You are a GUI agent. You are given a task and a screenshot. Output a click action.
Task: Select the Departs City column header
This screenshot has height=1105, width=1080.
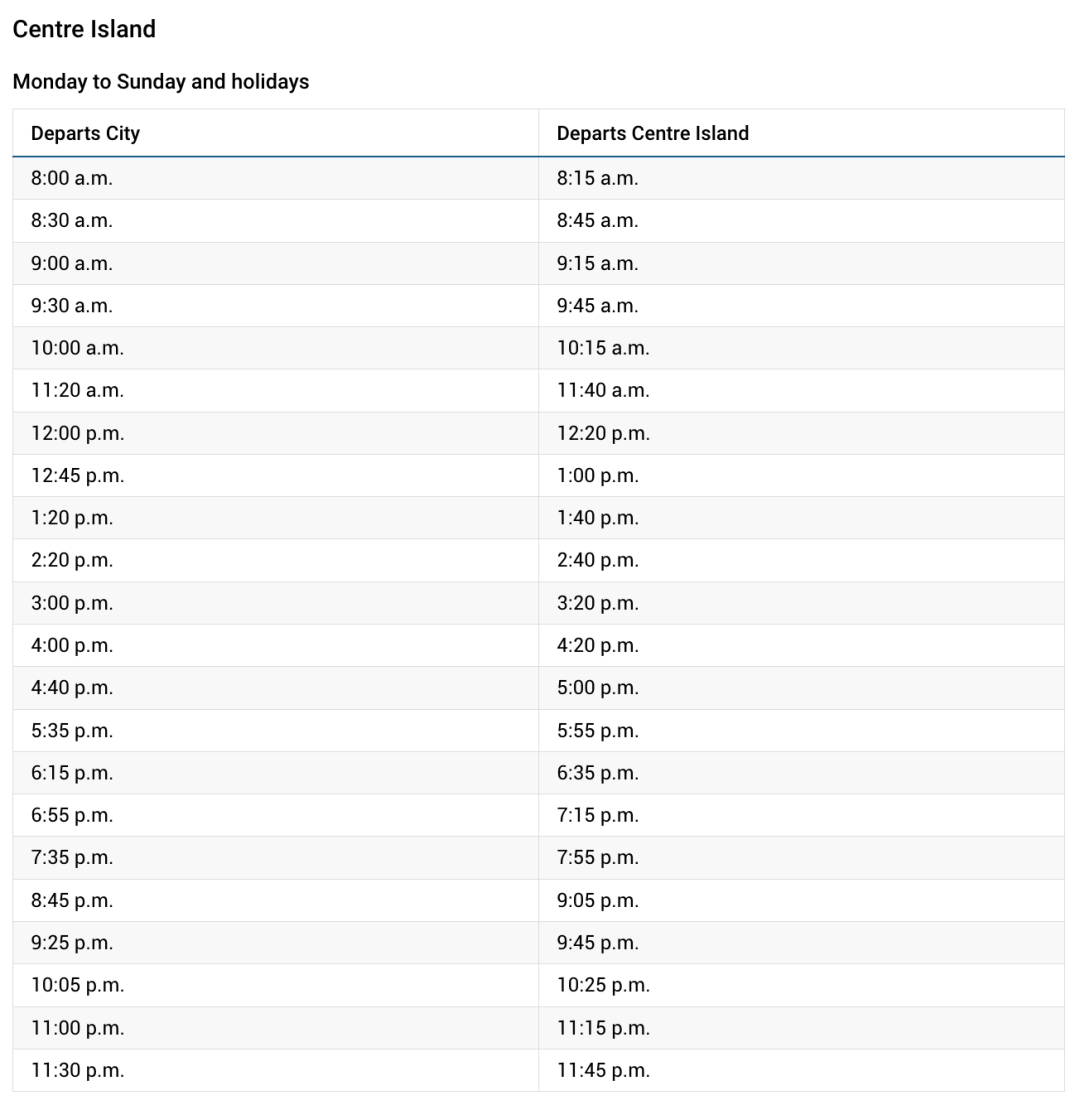(x=85, y=133)
